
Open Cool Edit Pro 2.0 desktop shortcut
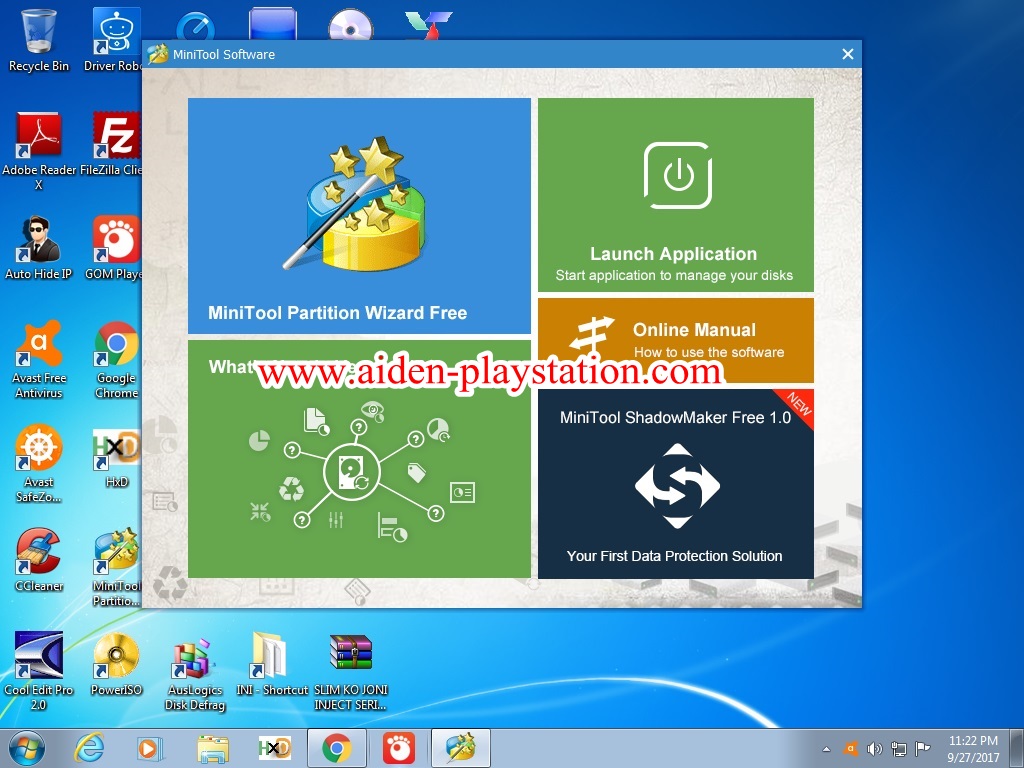(39, 671)
